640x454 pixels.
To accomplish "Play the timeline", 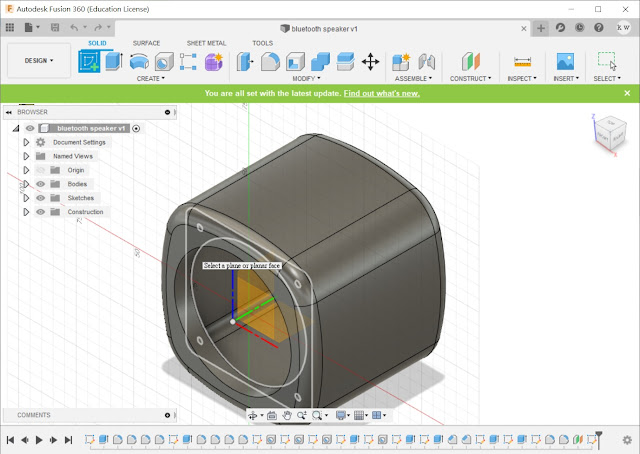I will [39, 440].
